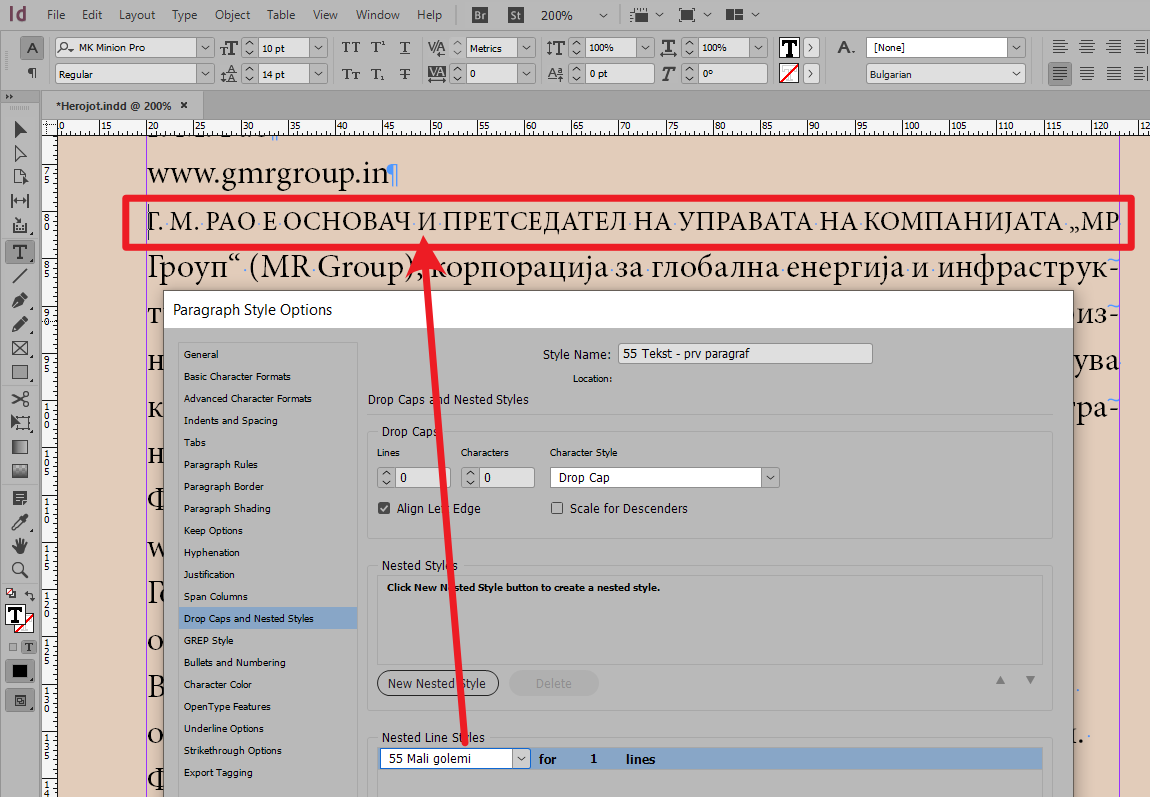
Task: Select the Rectangle Frame tool
Action: coord(20,348)
